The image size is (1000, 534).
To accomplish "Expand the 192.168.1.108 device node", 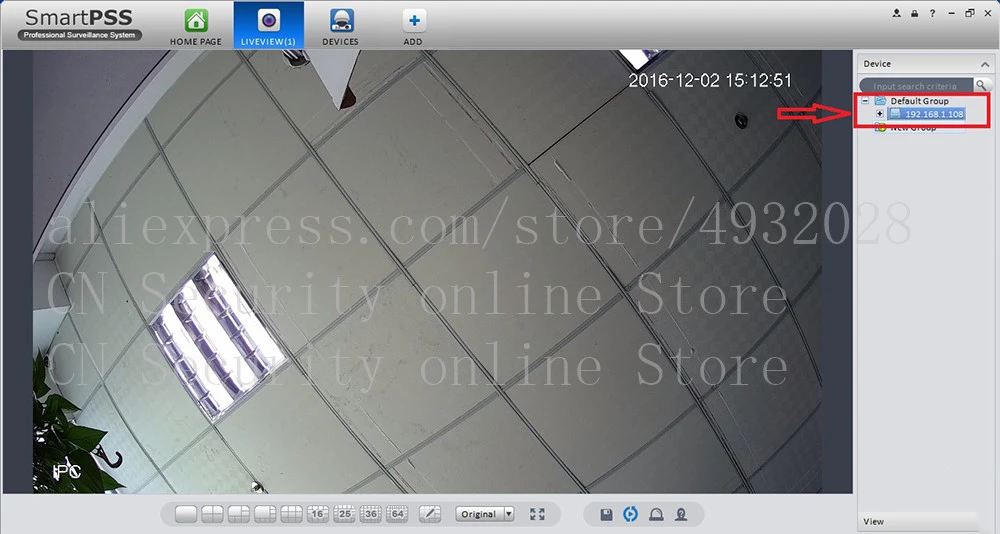I will pos(879,114).
